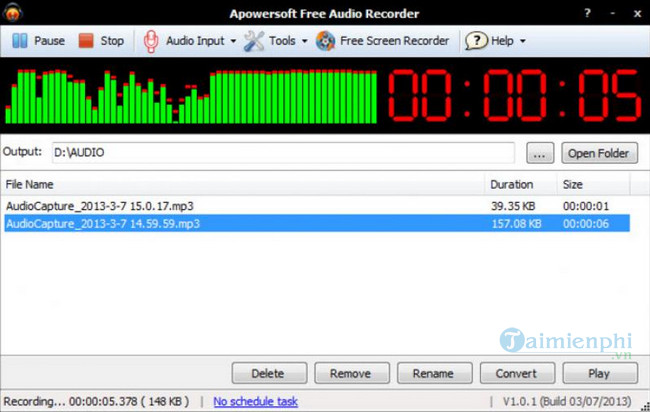Open the No schedule task link
This screenshot has height=412, width=650.
coord(255,401)
